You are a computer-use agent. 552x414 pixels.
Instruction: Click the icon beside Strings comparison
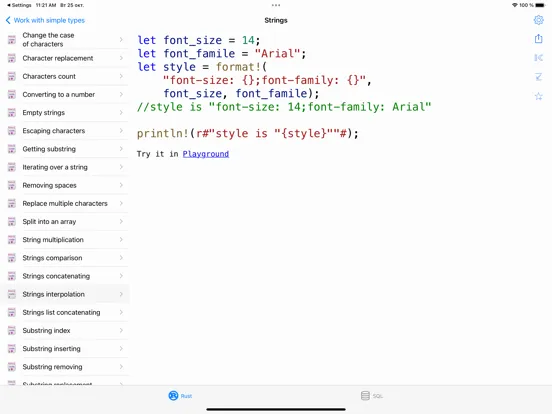click(12, 258)
